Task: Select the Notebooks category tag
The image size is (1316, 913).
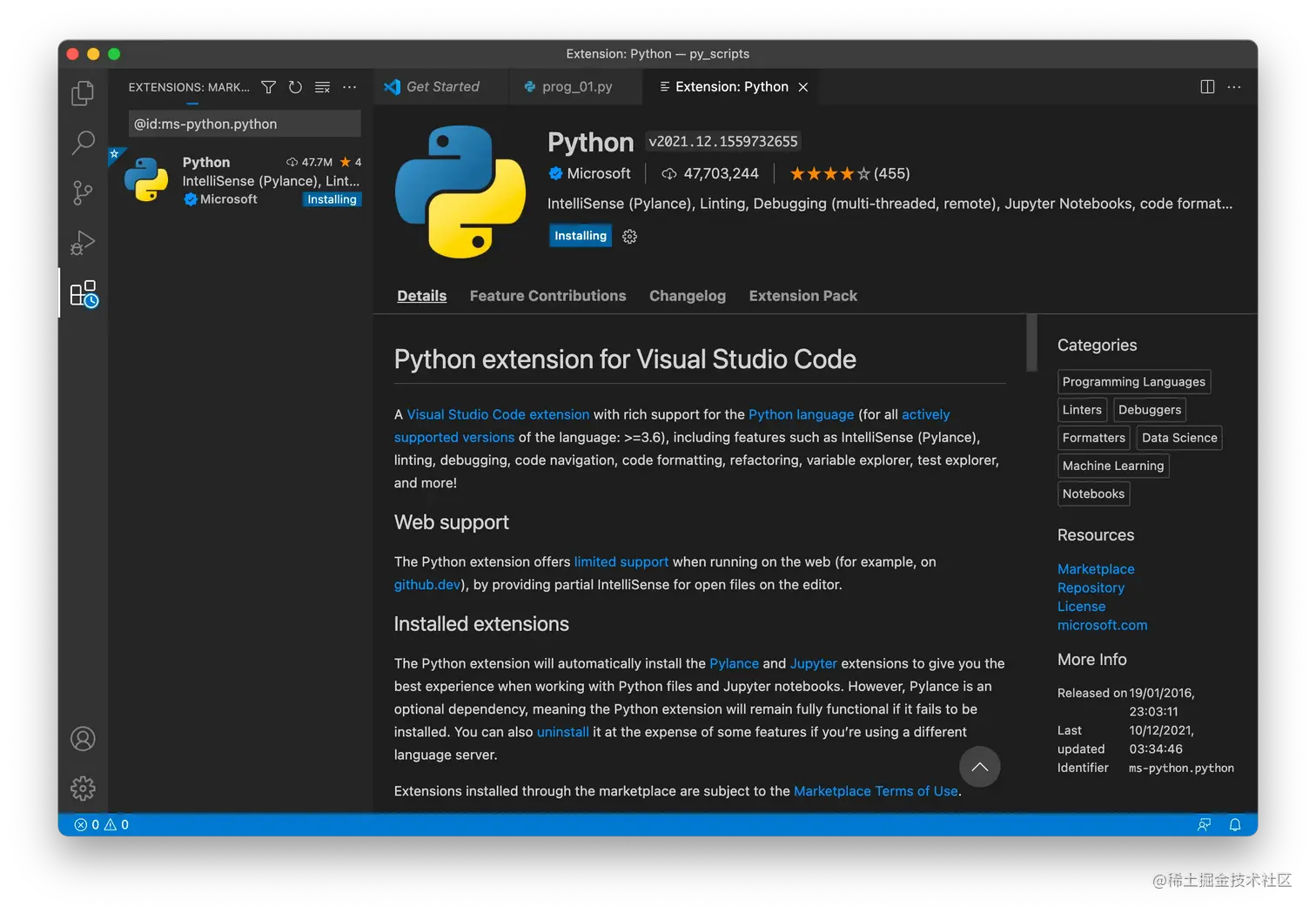Action: (1093, 493)
